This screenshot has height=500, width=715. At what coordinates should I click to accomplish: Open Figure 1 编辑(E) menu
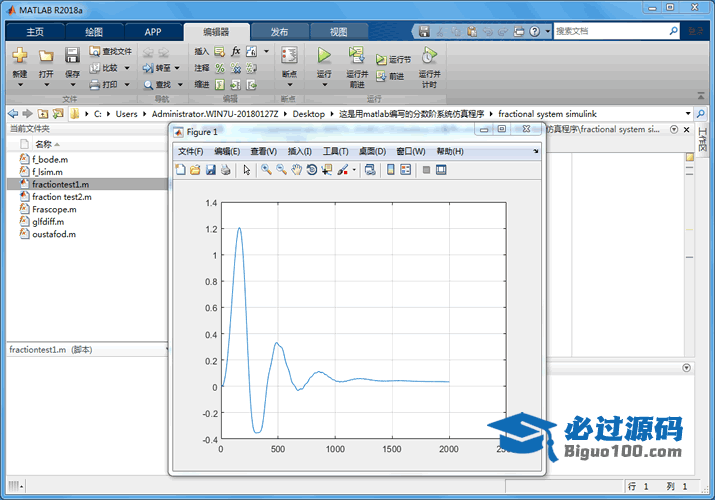[227, 151]
